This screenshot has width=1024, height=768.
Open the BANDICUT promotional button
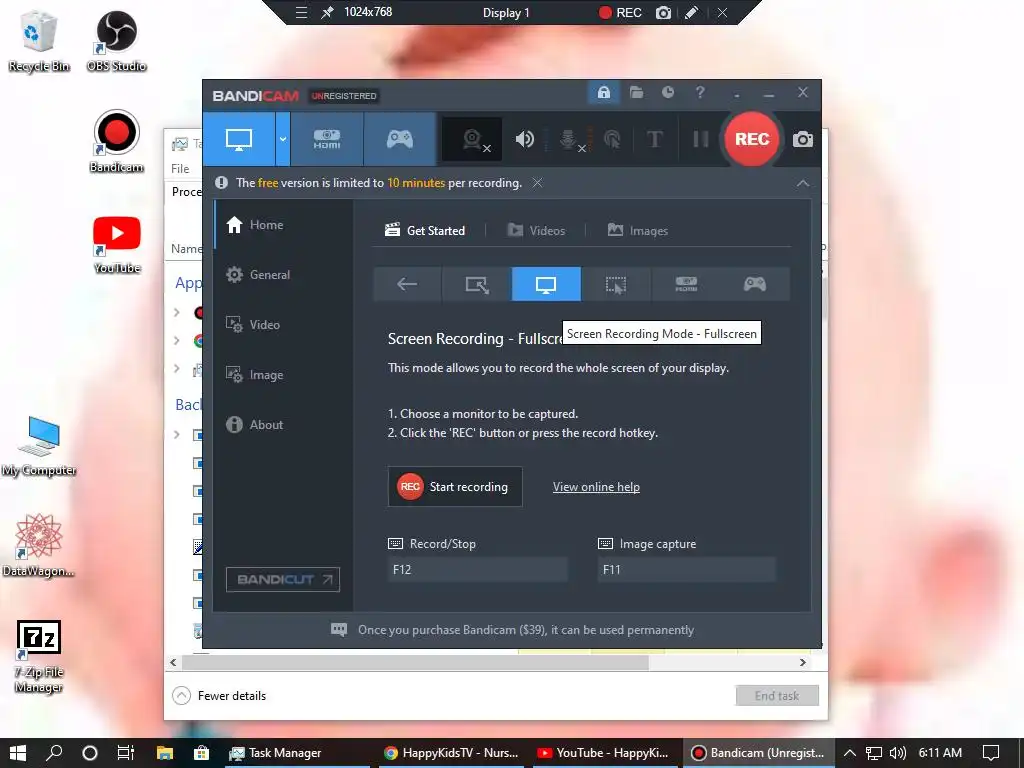point(283,579)
